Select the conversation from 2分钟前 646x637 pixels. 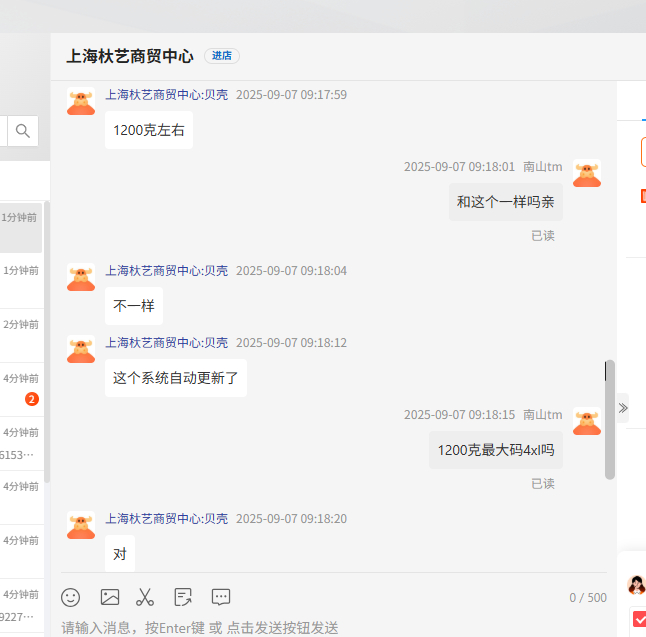(x=20, y=334)
